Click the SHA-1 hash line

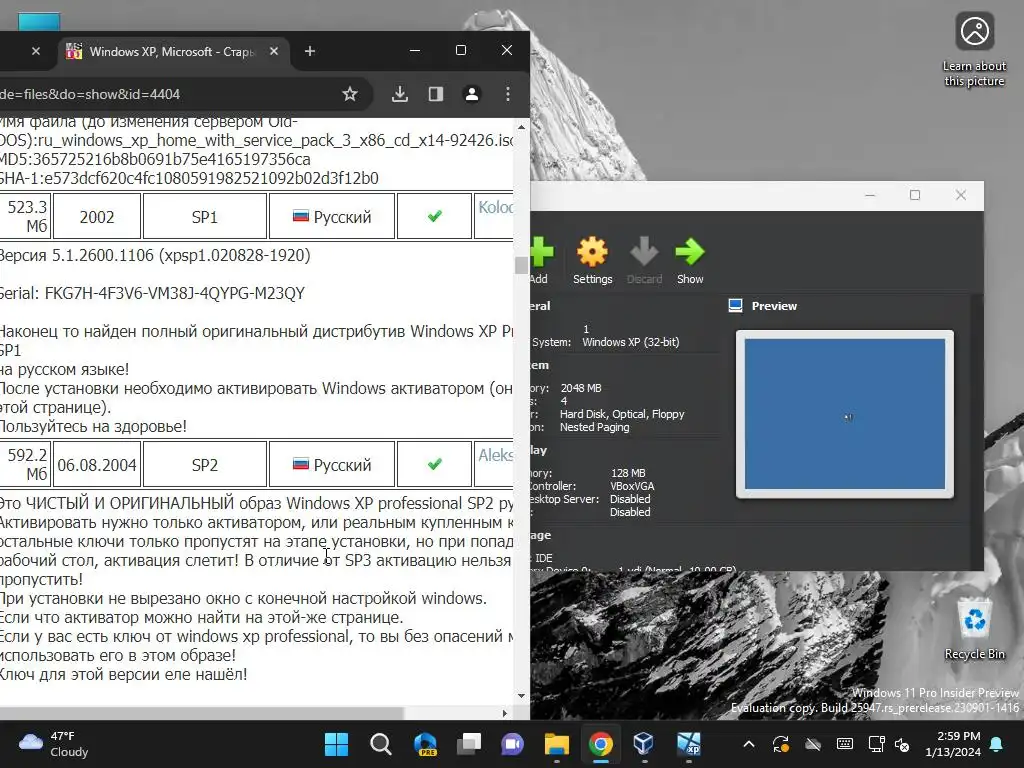point(189,178)
